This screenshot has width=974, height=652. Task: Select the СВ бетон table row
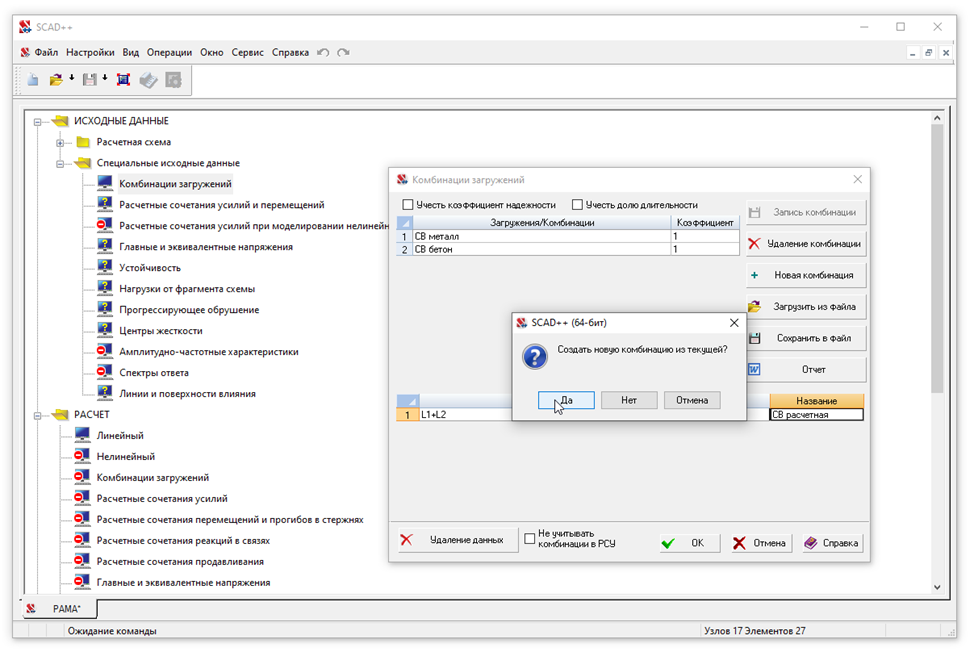point(568,250)
